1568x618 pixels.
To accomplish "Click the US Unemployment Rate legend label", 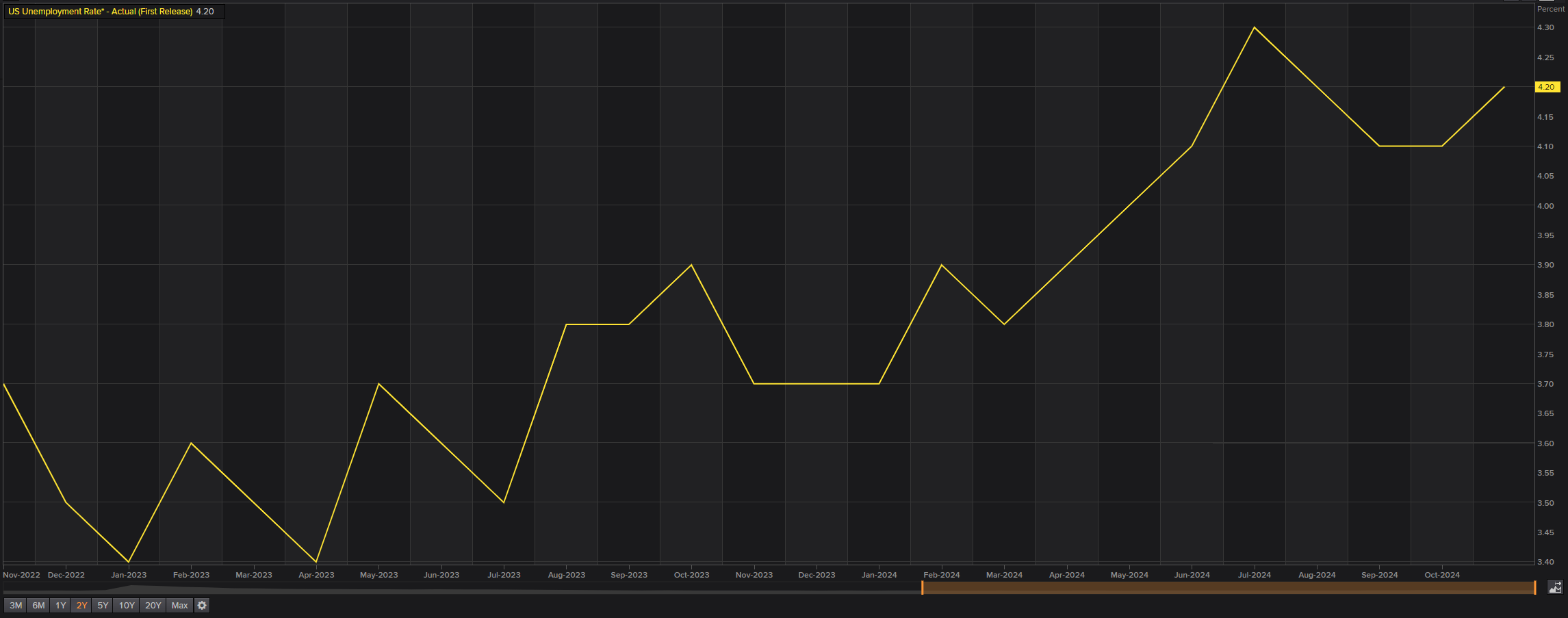I will (x=100, y=12).
